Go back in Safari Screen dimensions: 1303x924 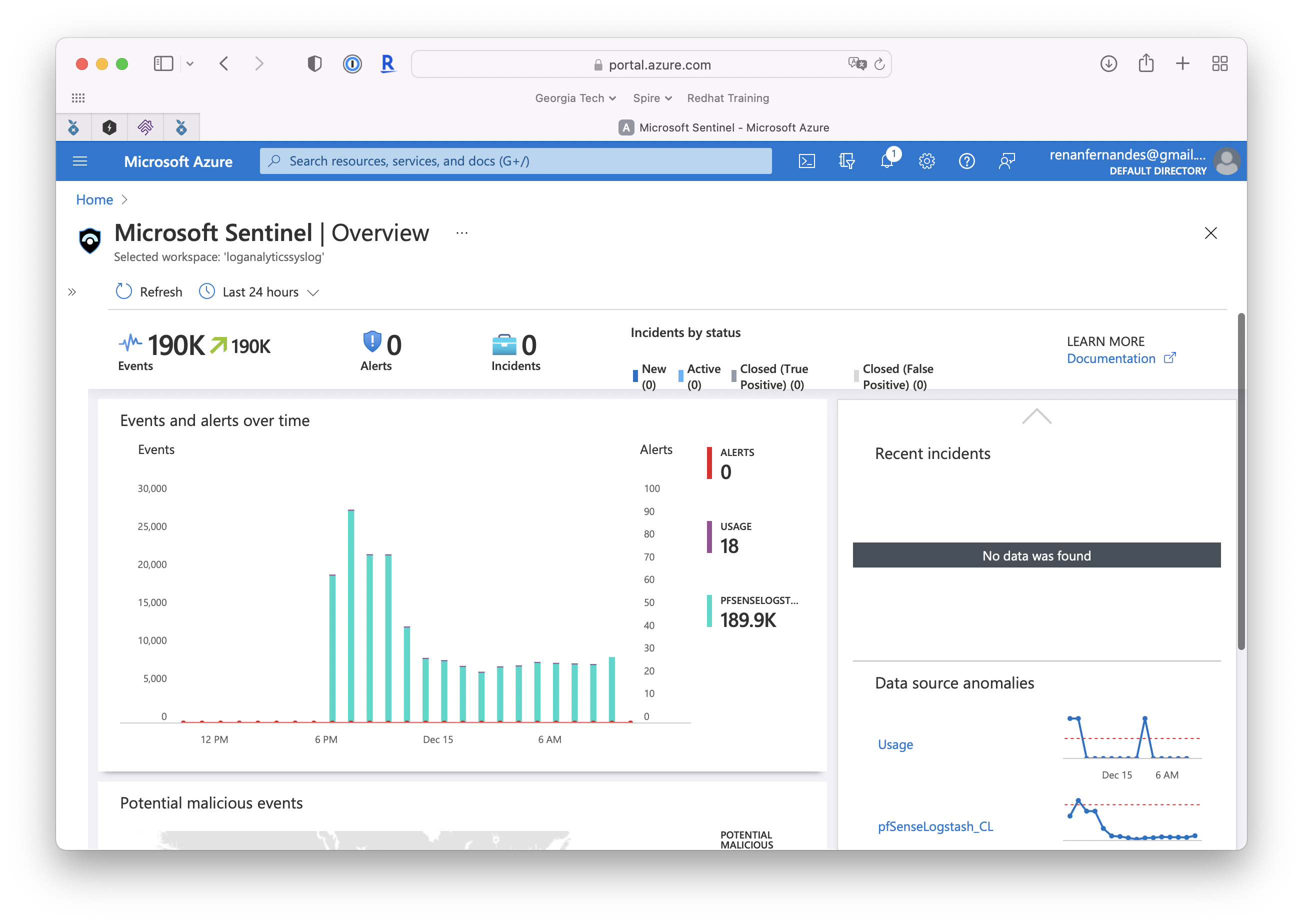[x=223, y=63]
